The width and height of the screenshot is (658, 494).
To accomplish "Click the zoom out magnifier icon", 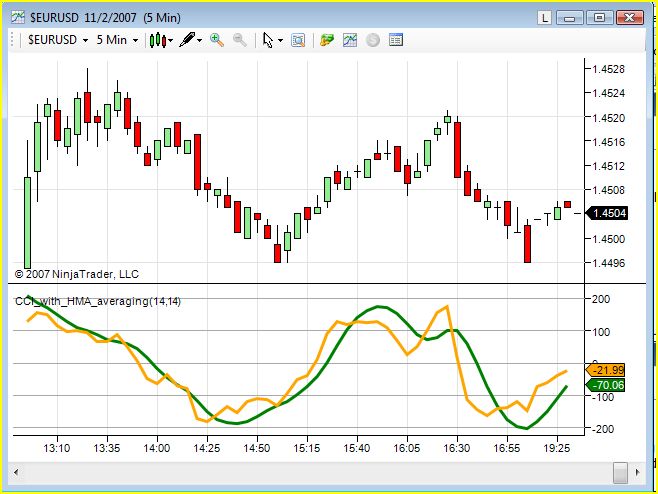I will click(x=240, y=40).
